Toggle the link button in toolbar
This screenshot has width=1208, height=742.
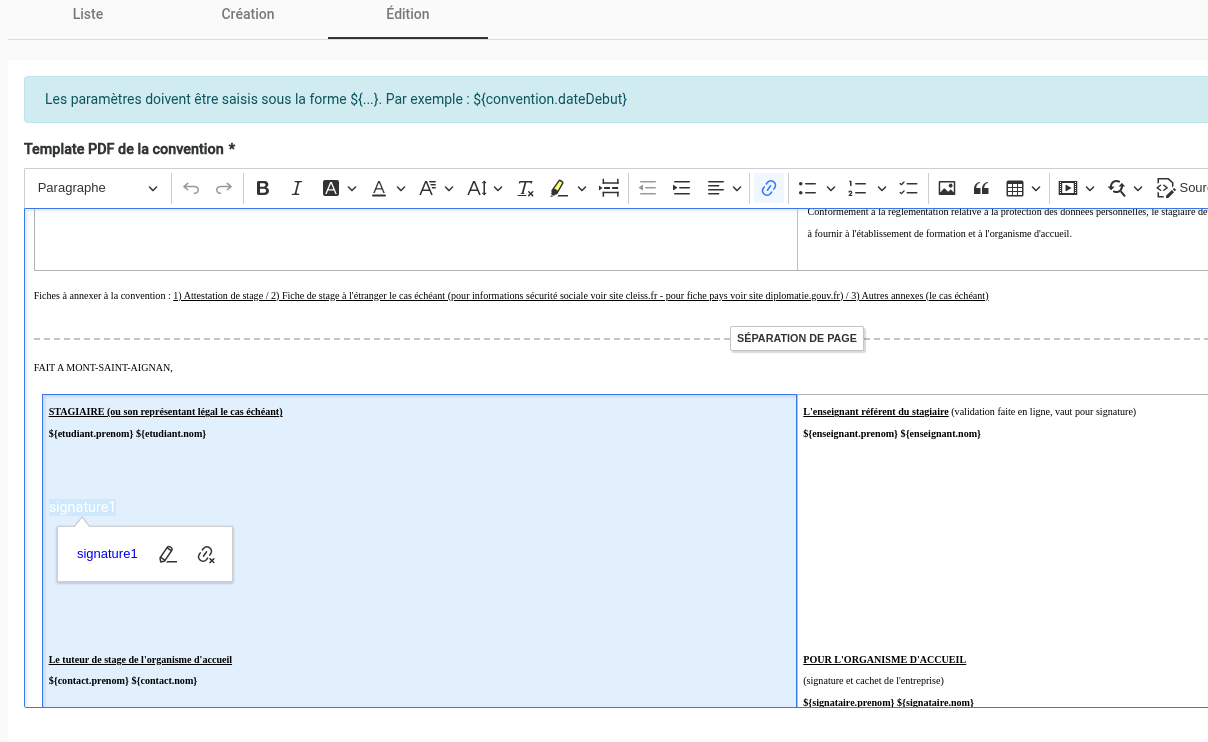click(768, 188)
